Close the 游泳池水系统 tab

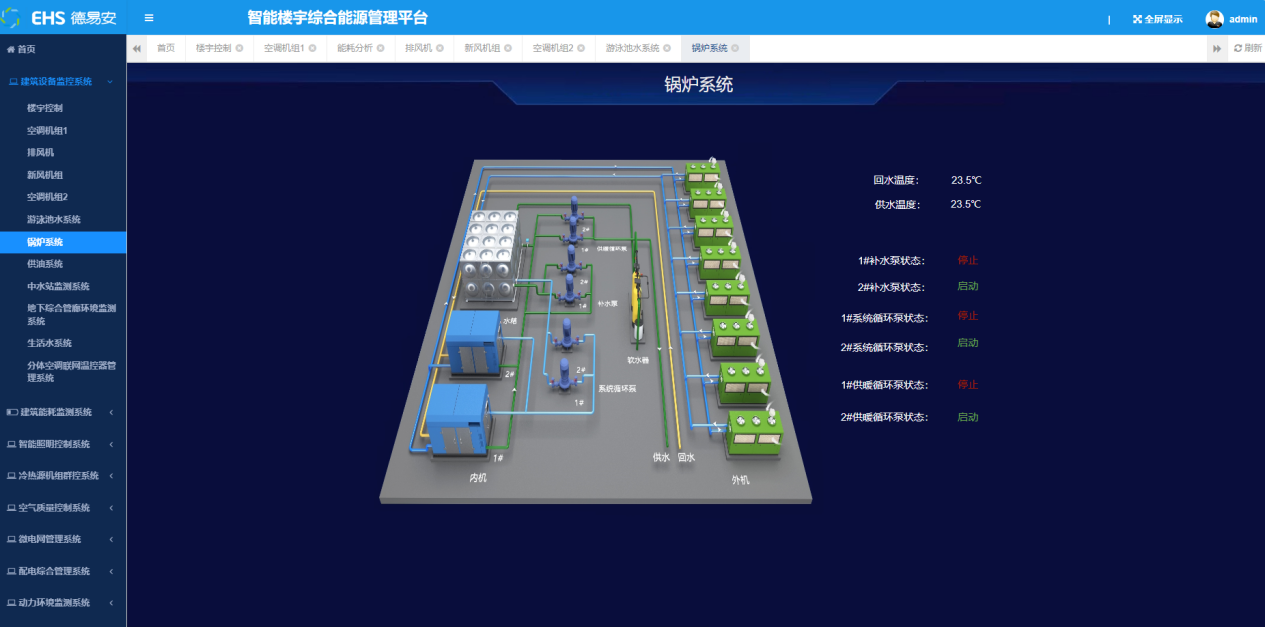[x=667, y=48]
